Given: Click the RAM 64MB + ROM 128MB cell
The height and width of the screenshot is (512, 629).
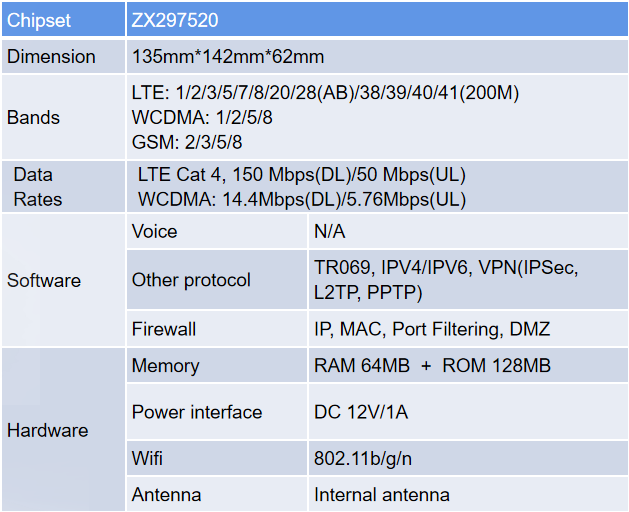Looking at the screenshot, I should pos(468,365).
